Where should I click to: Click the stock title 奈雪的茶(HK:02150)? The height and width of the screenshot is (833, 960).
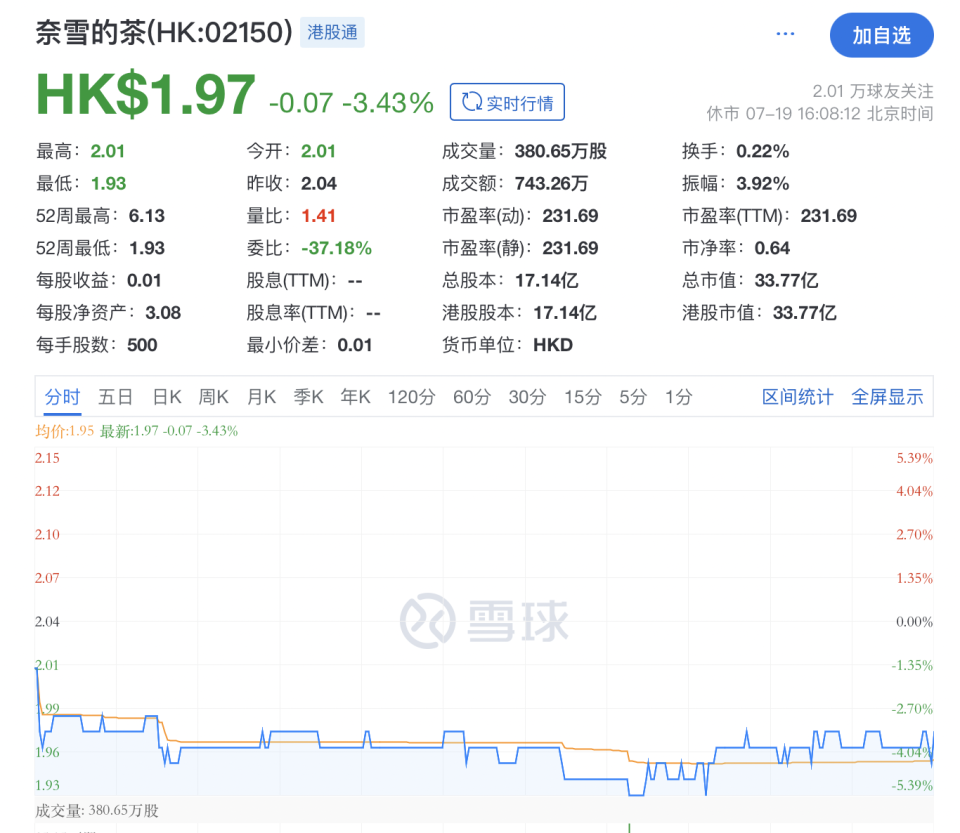[164, 32]
